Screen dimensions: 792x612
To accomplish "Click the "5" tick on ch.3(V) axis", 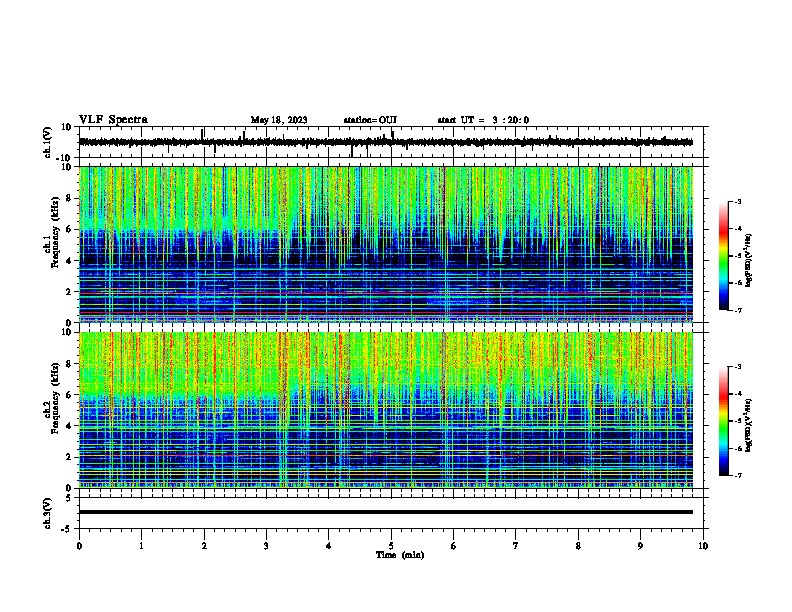I will coord(69,498).
